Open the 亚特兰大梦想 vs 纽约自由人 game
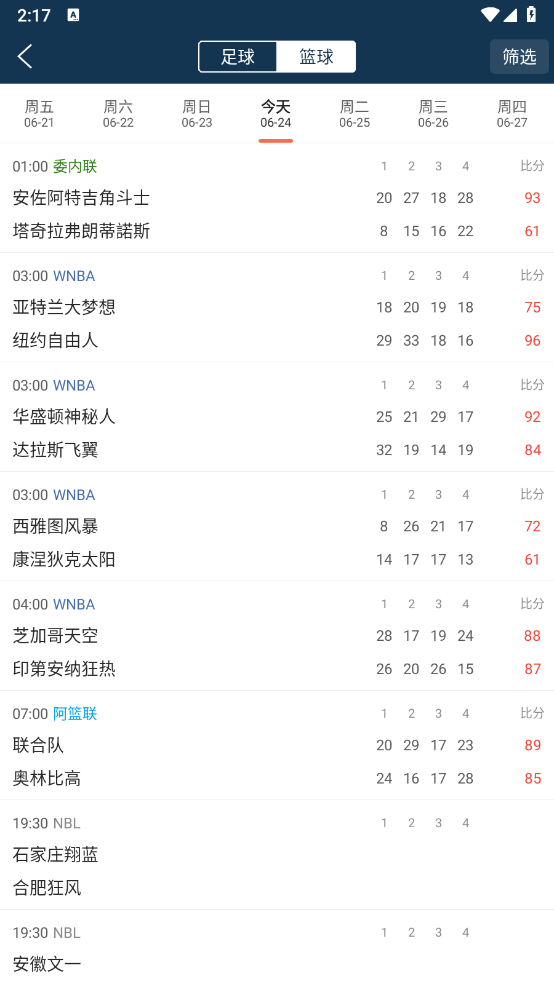The image size is (554, 984). [277, 308]
